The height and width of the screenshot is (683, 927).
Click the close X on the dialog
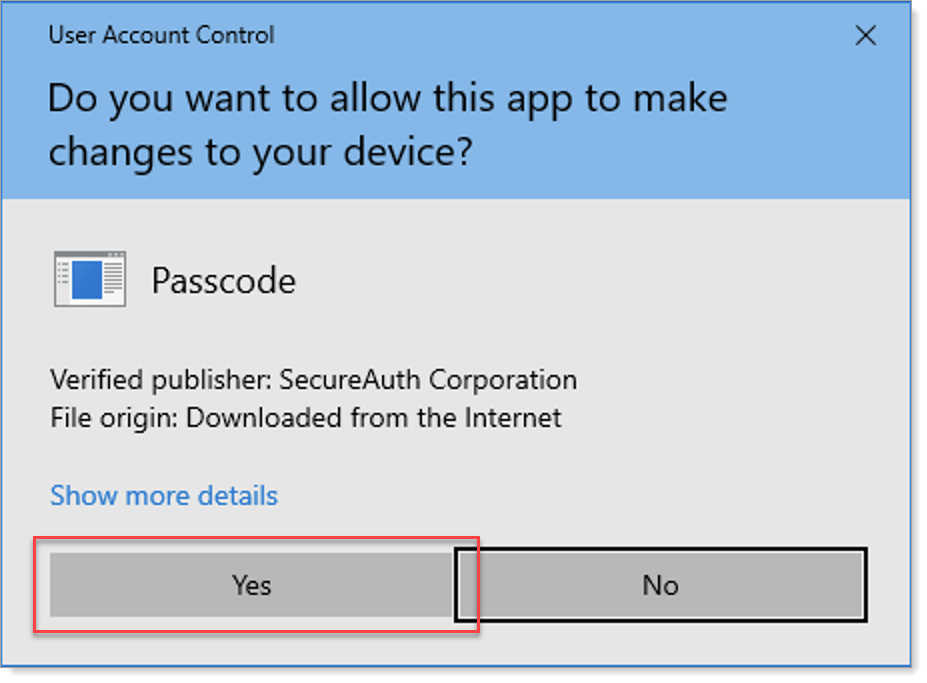866,35
